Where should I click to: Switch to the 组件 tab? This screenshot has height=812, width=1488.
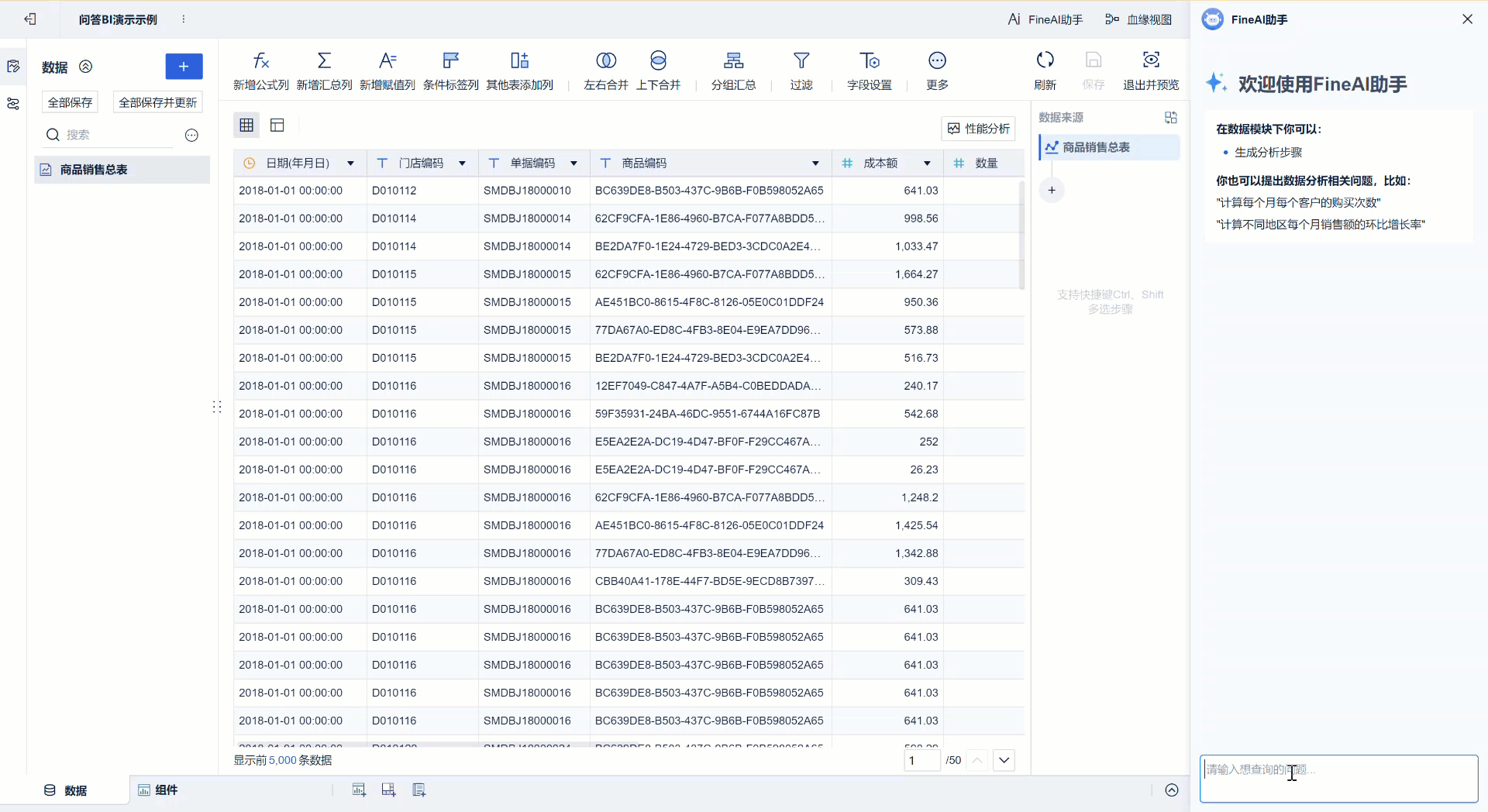[x=158, y=790]
